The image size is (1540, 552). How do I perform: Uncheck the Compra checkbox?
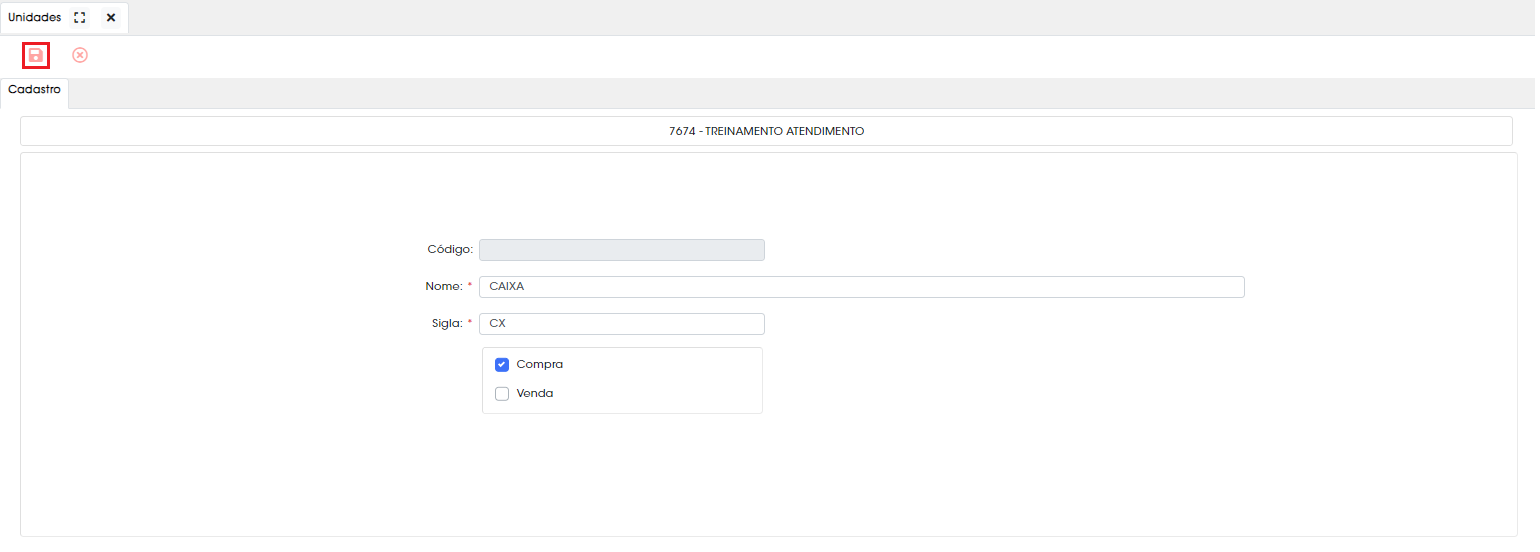[x=502, y=365]
